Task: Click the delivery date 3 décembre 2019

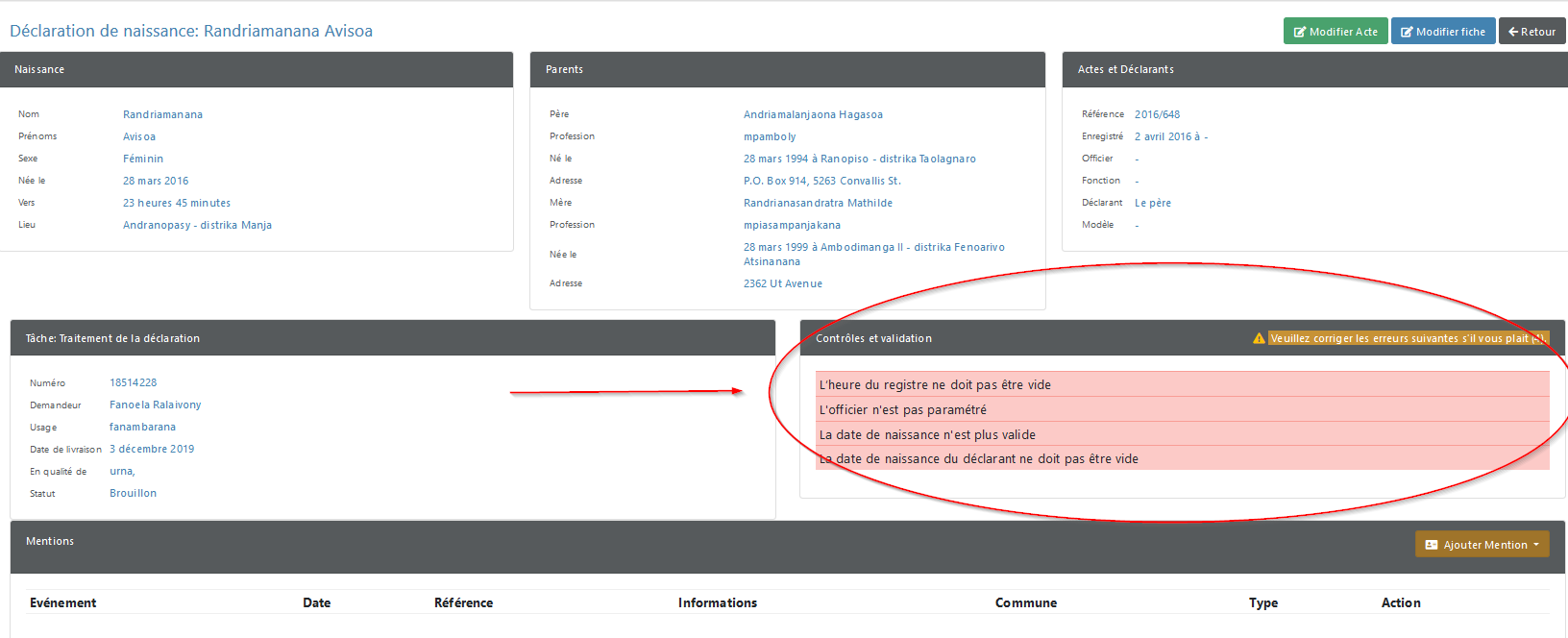Action: click(152, 449)
